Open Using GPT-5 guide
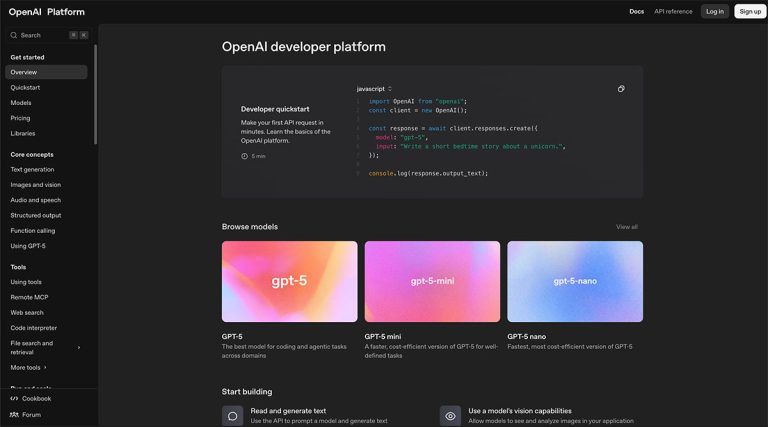Screen dimensions: 768x427 [x=28, y=246]
